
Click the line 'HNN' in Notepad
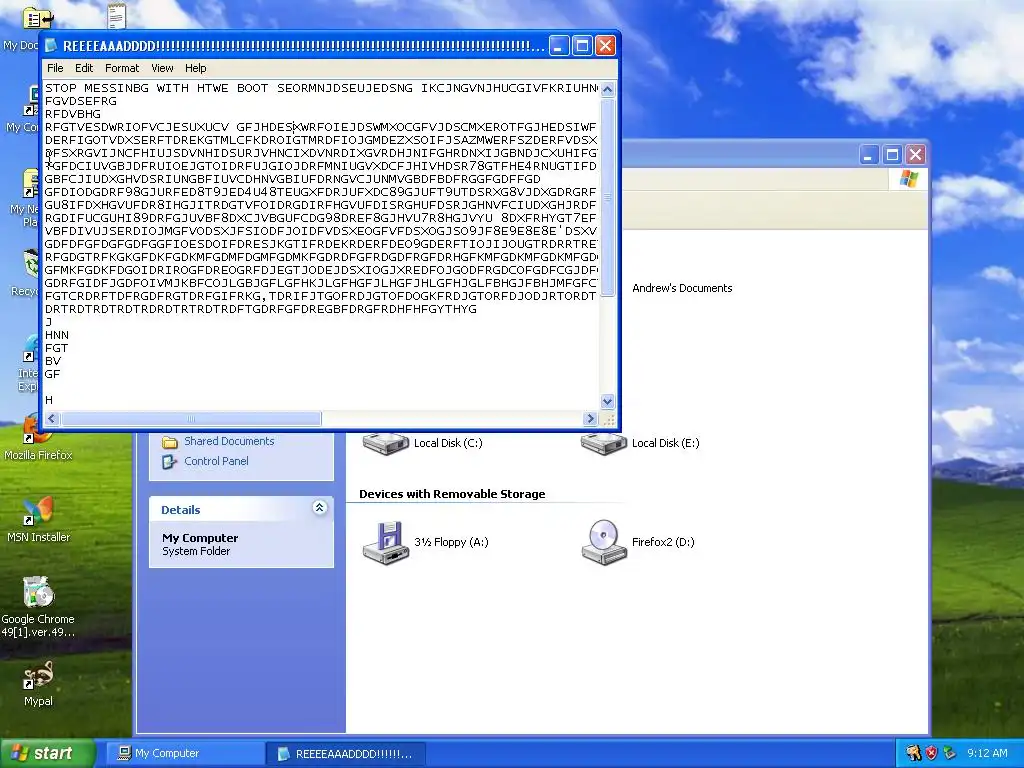(x=57, y=335)
